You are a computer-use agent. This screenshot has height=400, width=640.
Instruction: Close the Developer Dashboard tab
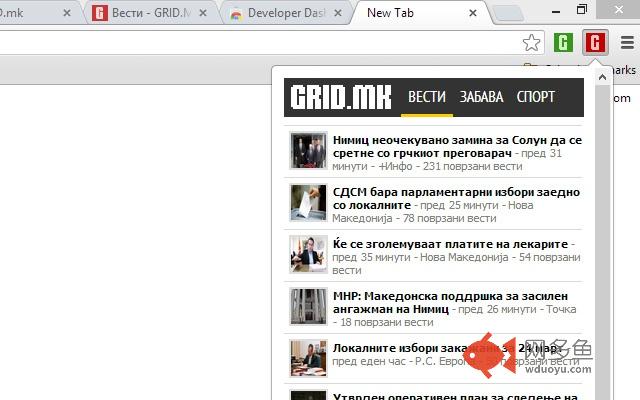pos(338,13)
